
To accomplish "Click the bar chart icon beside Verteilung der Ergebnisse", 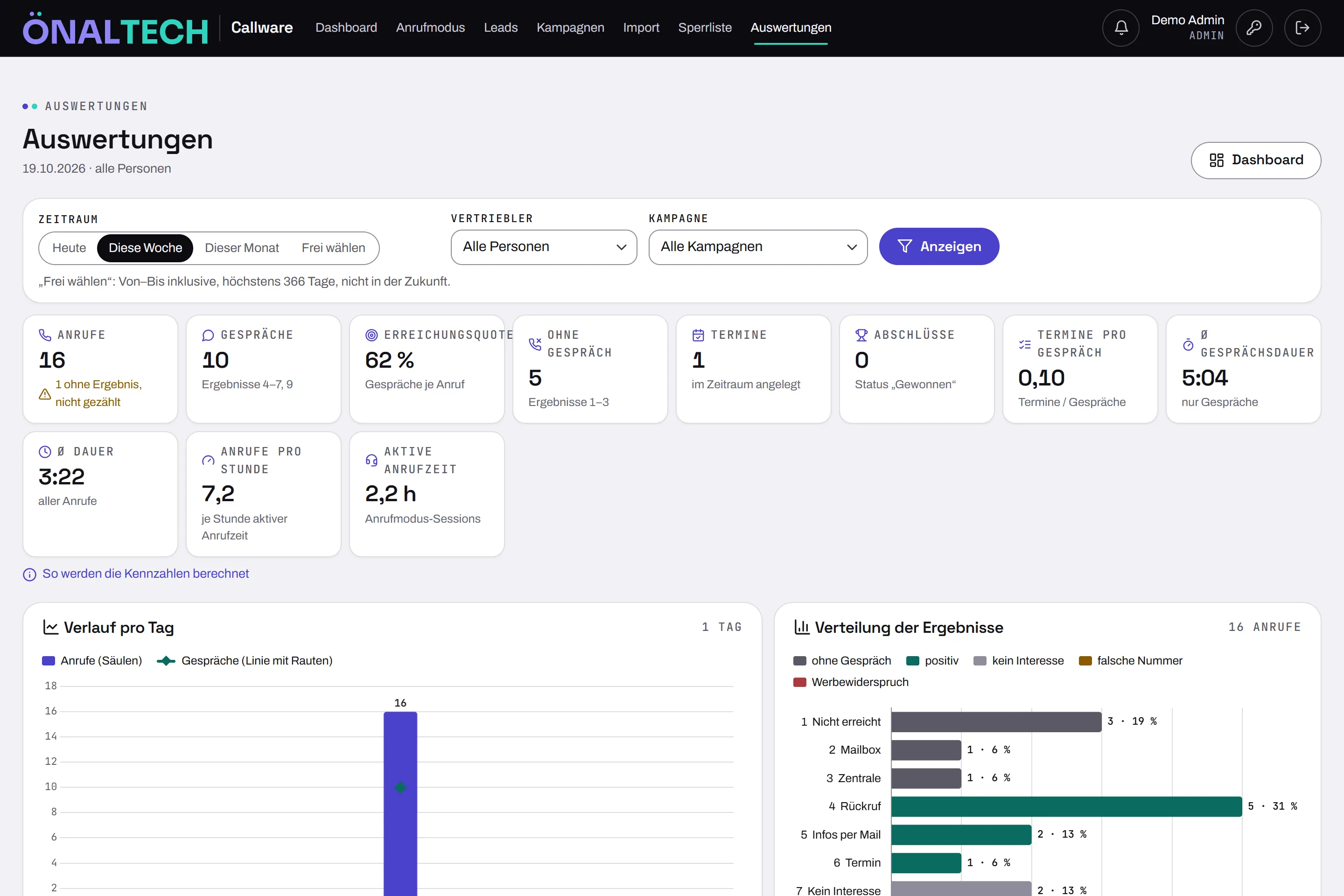I will 802,627.
